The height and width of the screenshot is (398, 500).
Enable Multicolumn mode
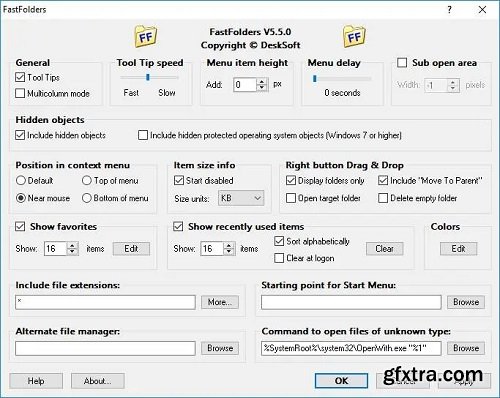[20, 93]
